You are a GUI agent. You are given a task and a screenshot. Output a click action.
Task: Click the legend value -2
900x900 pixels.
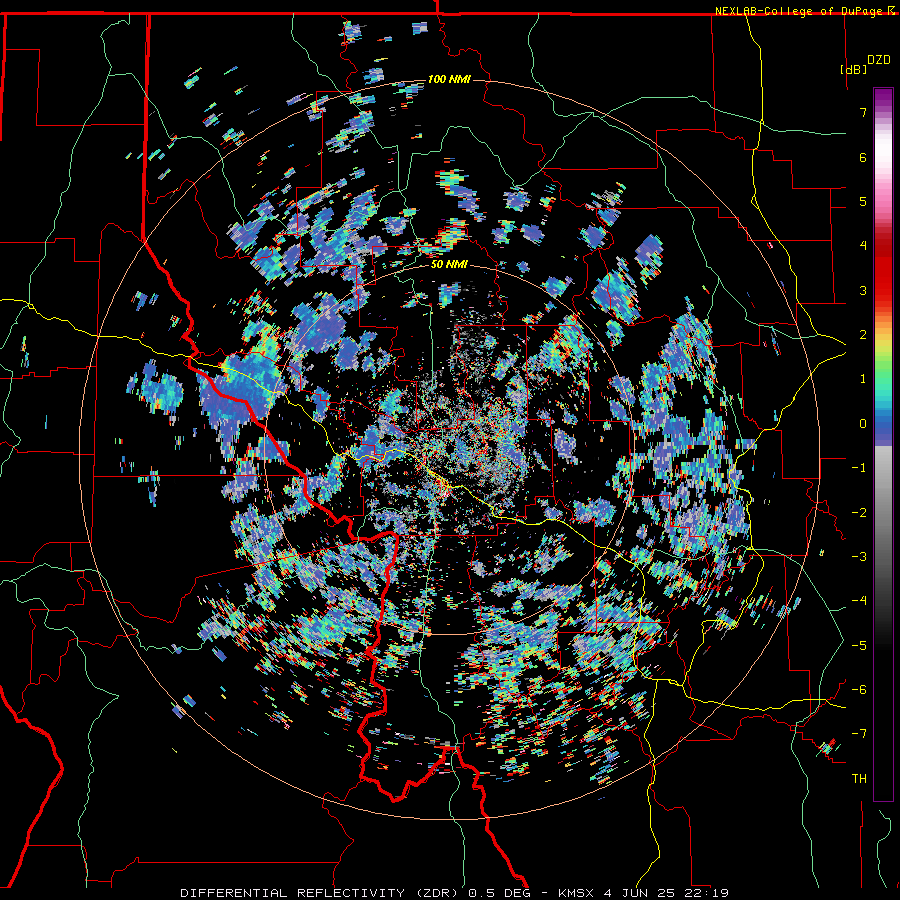pyautogui.click(x=859, y=513)
